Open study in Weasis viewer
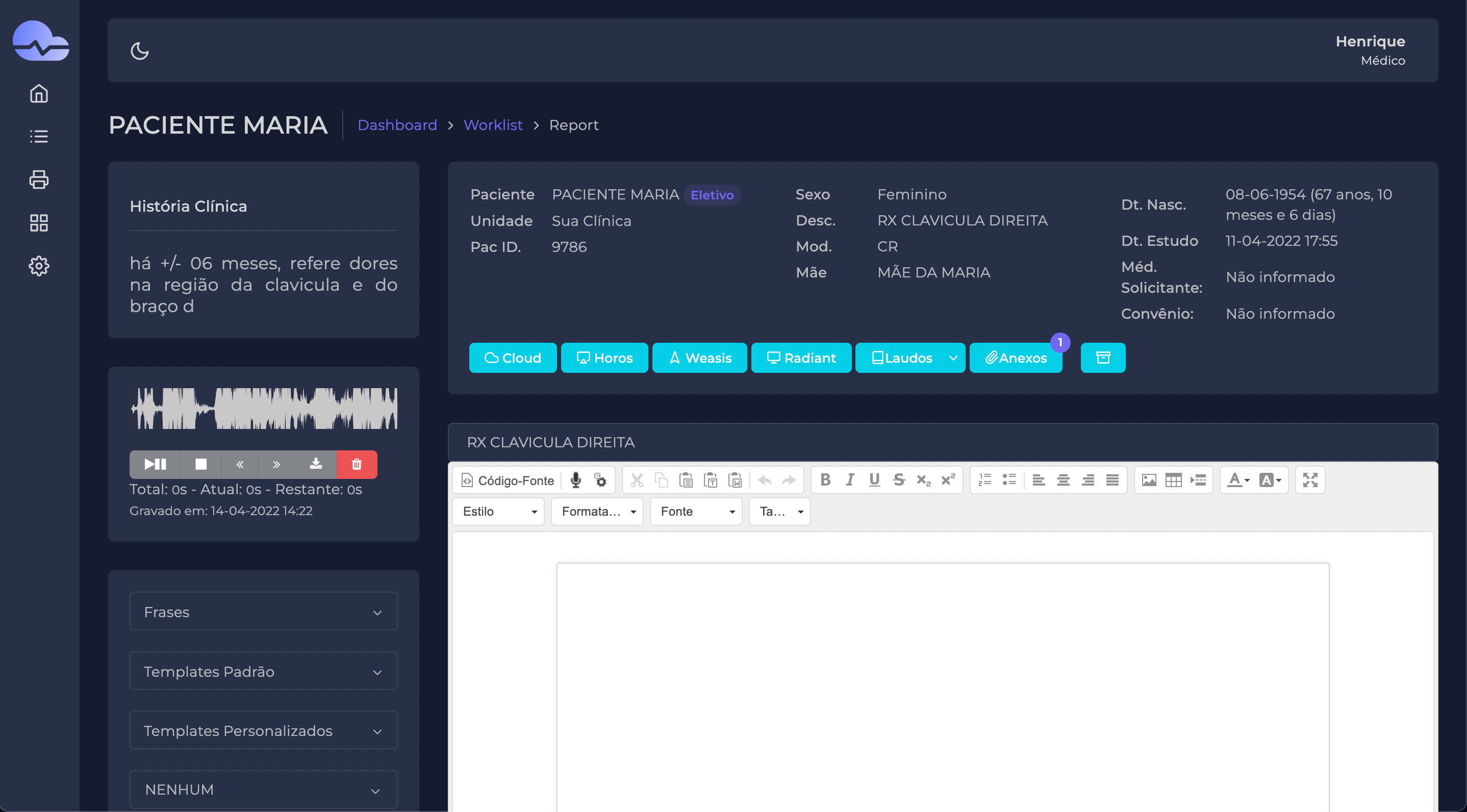 point(699,358)
